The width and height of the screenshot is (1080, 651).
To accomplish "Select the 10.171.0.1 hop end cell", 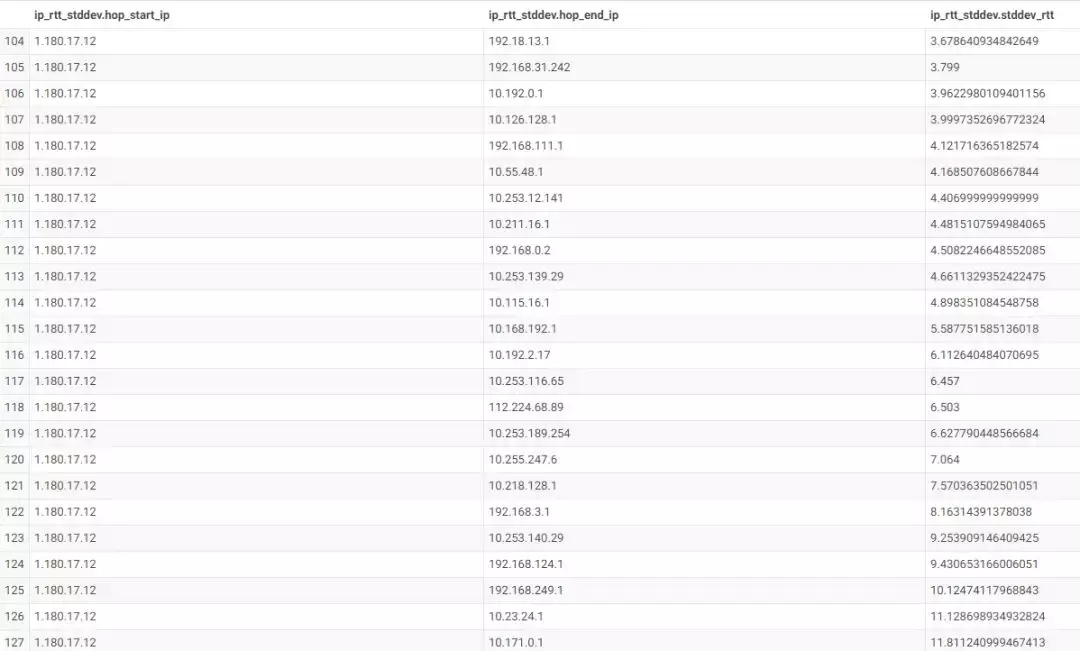I will pyautogui.click(x=516, y=642).
